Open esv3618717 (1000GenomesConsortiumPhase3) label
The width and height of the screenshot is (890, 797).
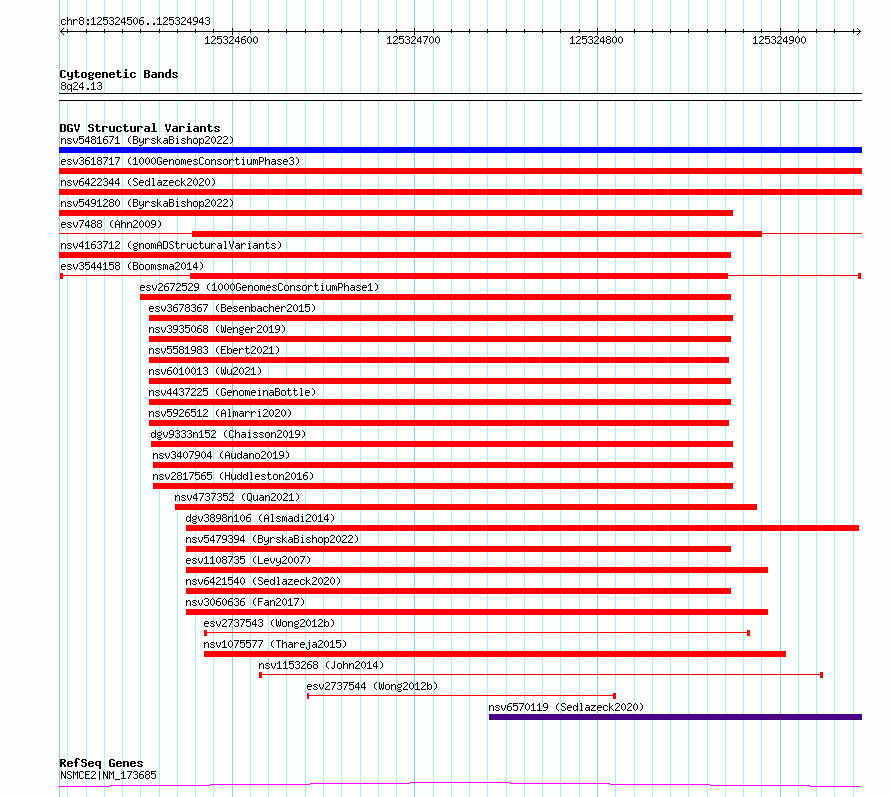coord(180,161)
